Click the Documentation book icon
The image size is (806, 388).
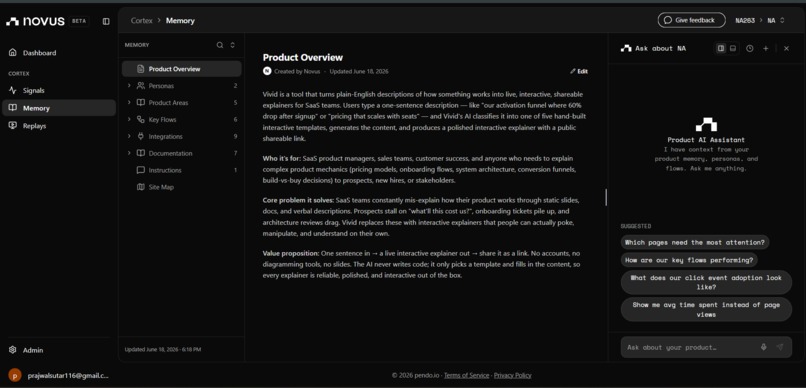coord(140,153)
